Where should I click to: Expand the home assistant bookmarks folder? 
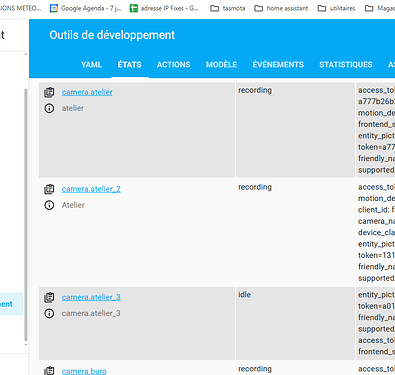(281, 8)
